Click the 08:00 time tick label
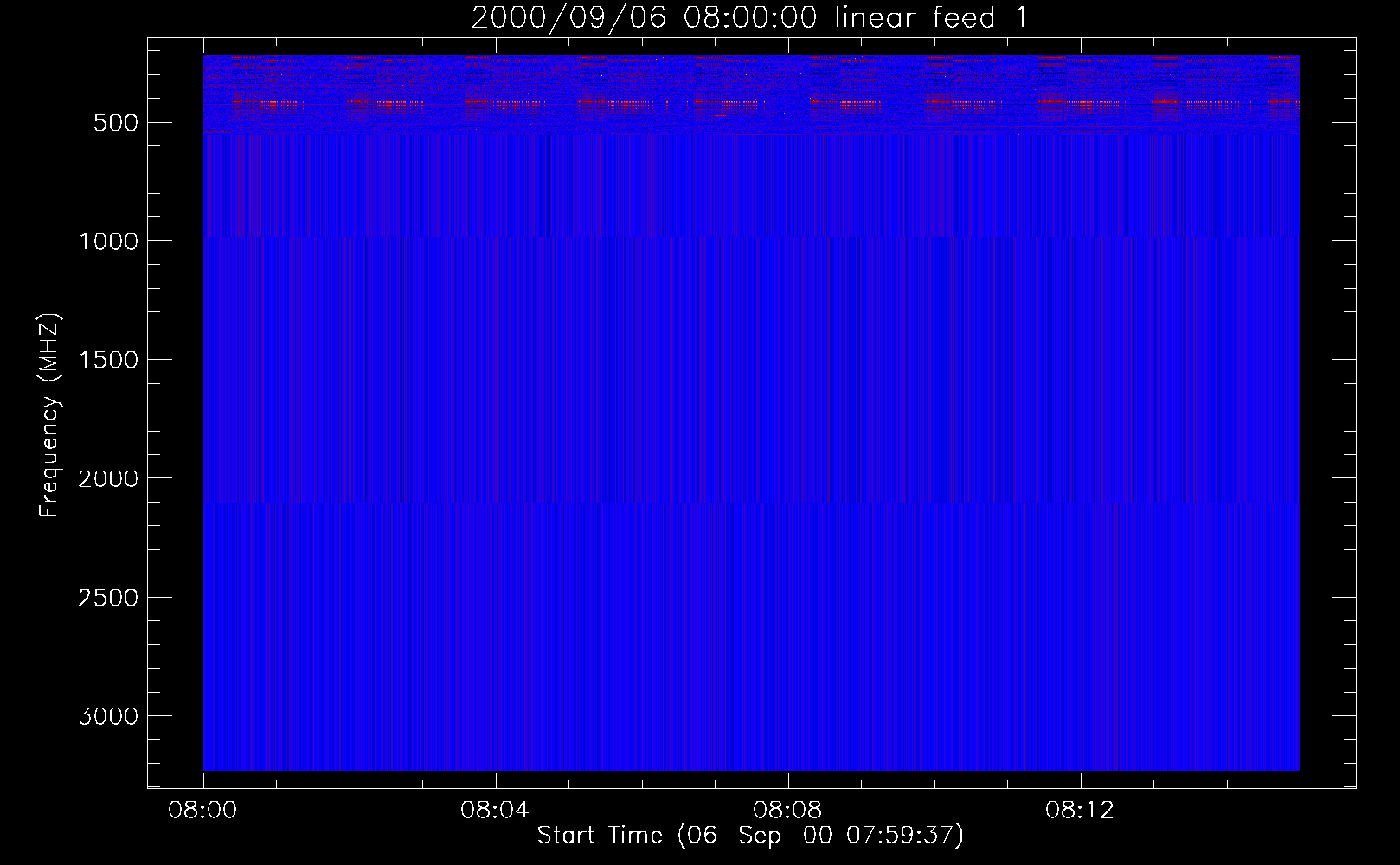 click(x=202, y=811)
